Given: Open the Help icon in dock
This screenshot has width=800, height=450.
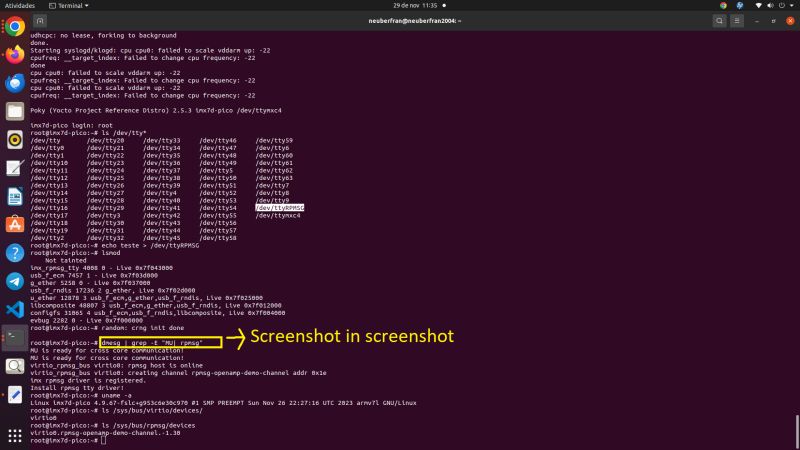Looking at the screenshot, I should point(15,253).
